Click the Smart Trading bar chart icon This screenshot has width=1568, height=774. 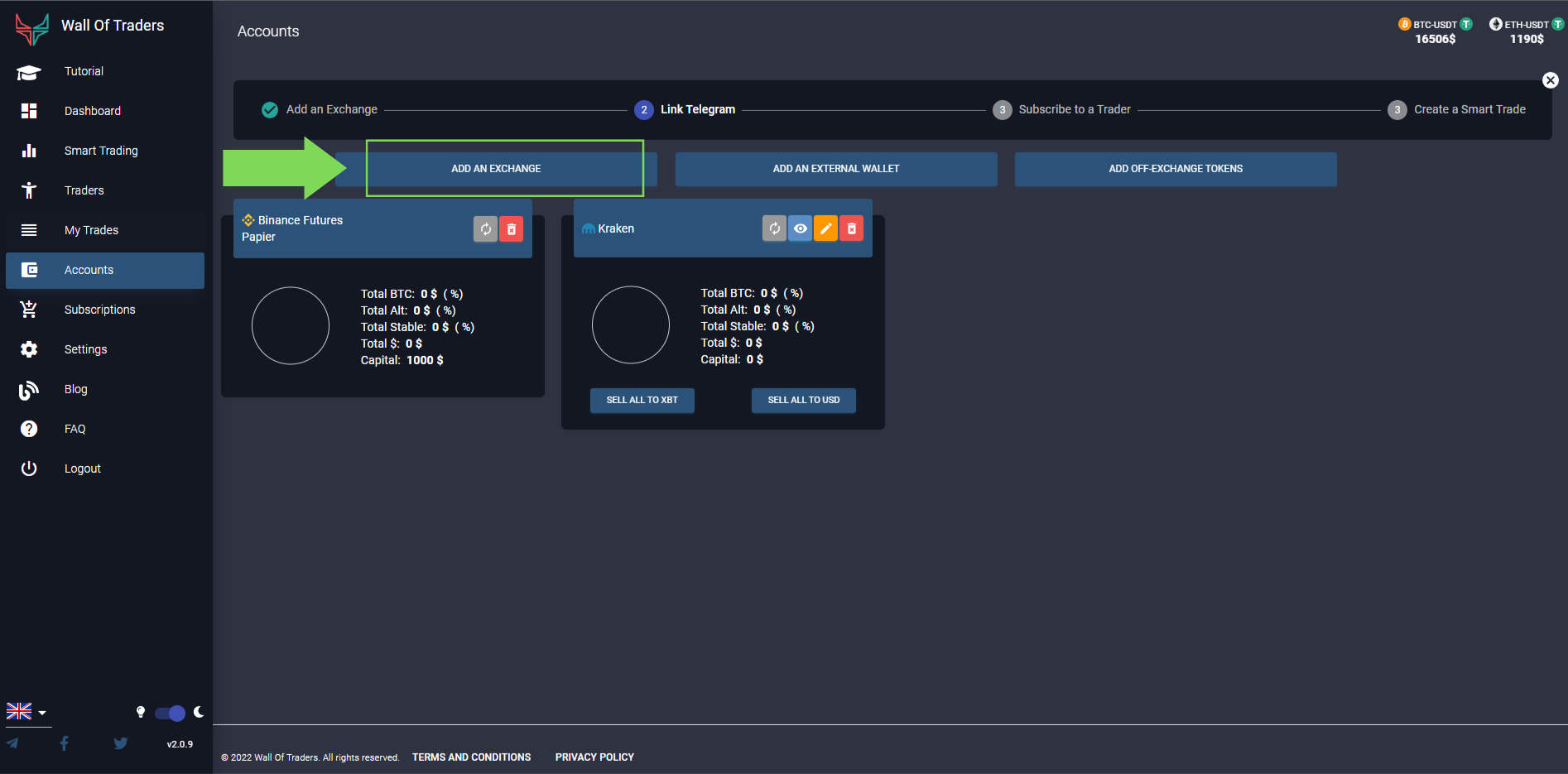[x=29, y=151]
